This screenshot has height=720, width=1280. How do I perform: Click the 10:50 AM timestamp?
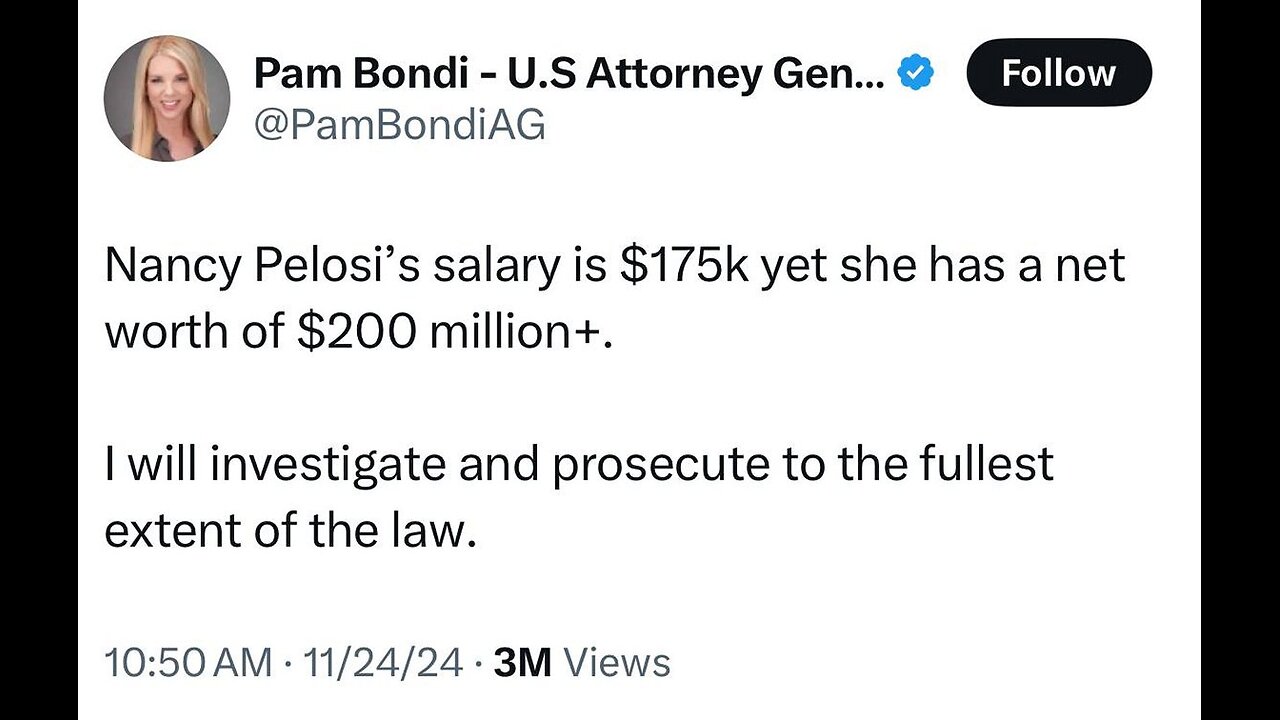tap(188, 663)
